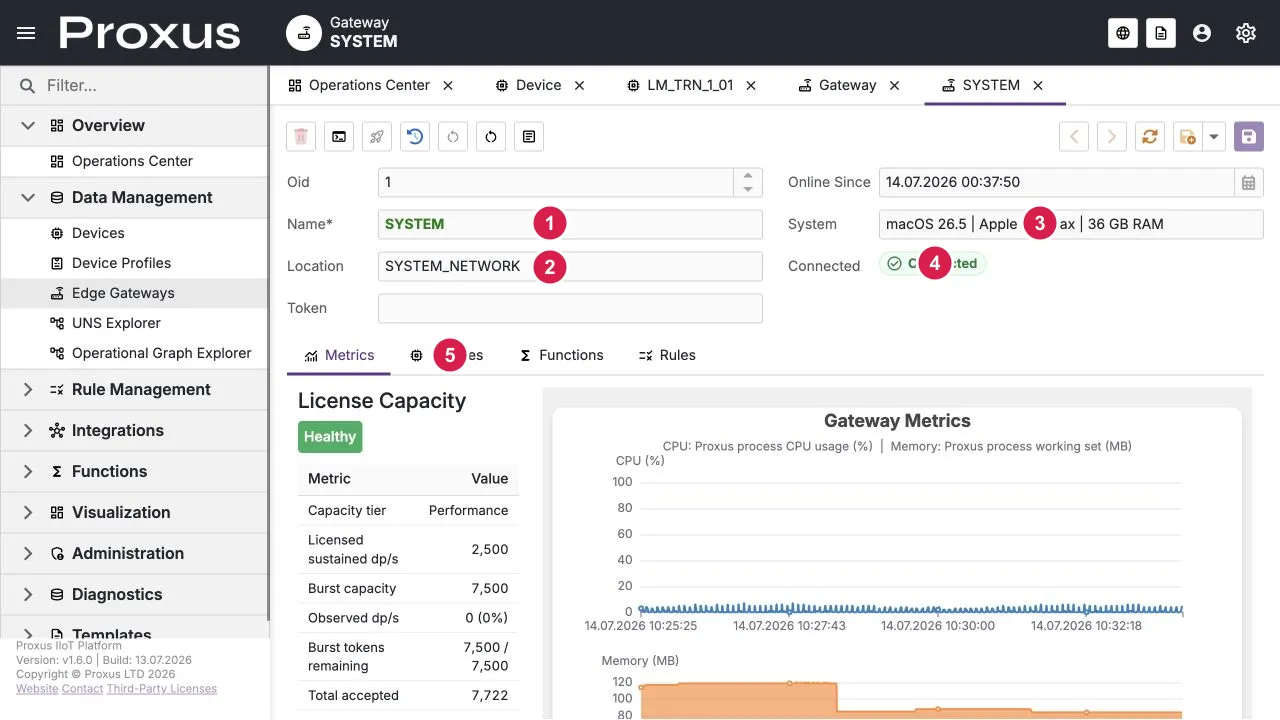Click the delete trash icon in toolbar

[x=302, y=137]
